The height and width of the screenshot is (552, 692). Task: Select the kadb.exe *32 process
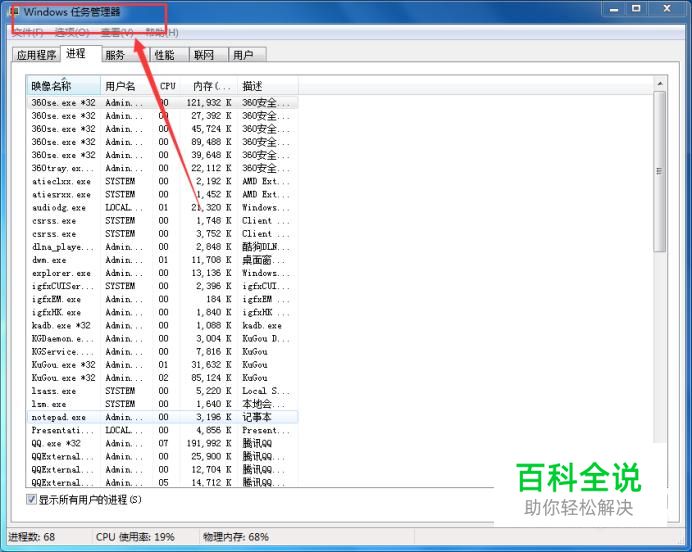pyautogui.click(x=162, y=325)
